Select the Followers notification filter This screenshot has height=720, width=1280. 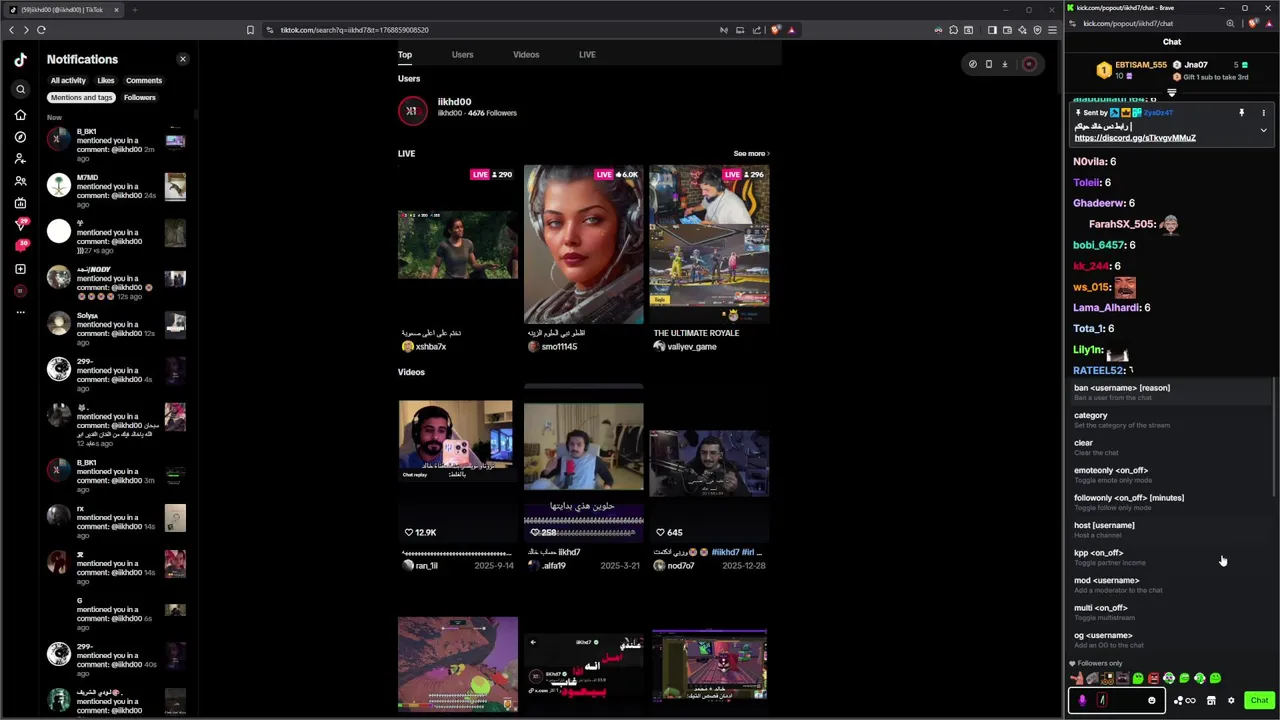pos(140,97)
